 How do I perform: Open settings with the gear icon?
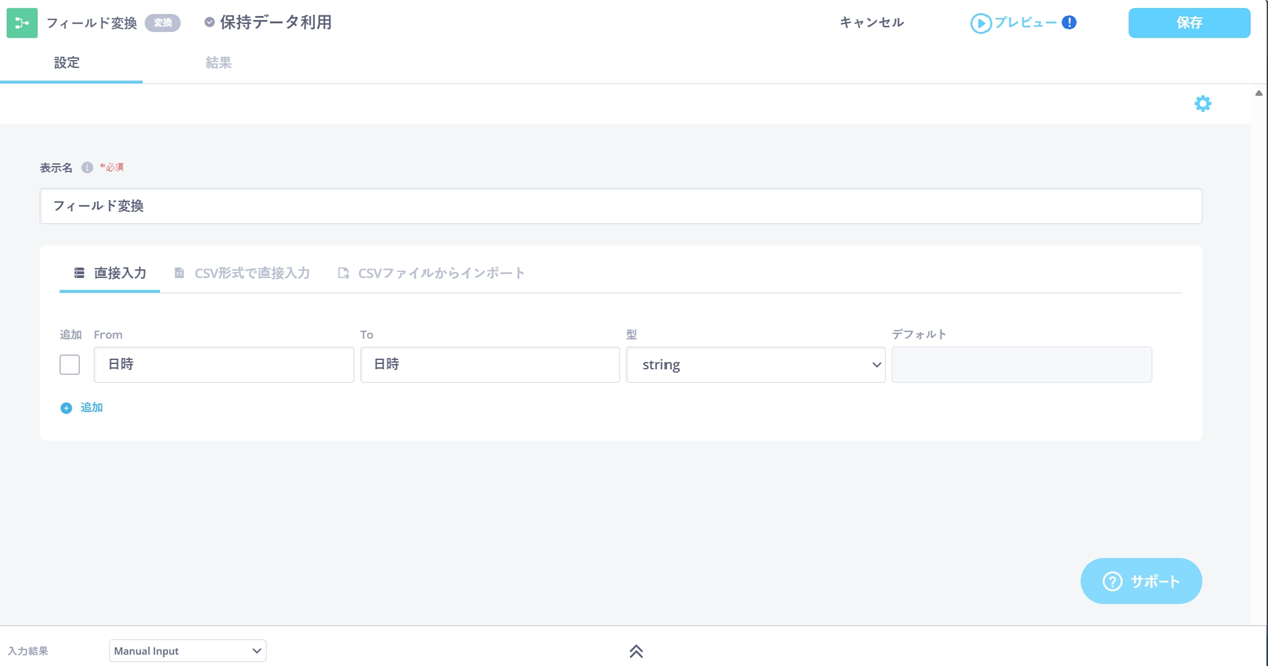1202,104
